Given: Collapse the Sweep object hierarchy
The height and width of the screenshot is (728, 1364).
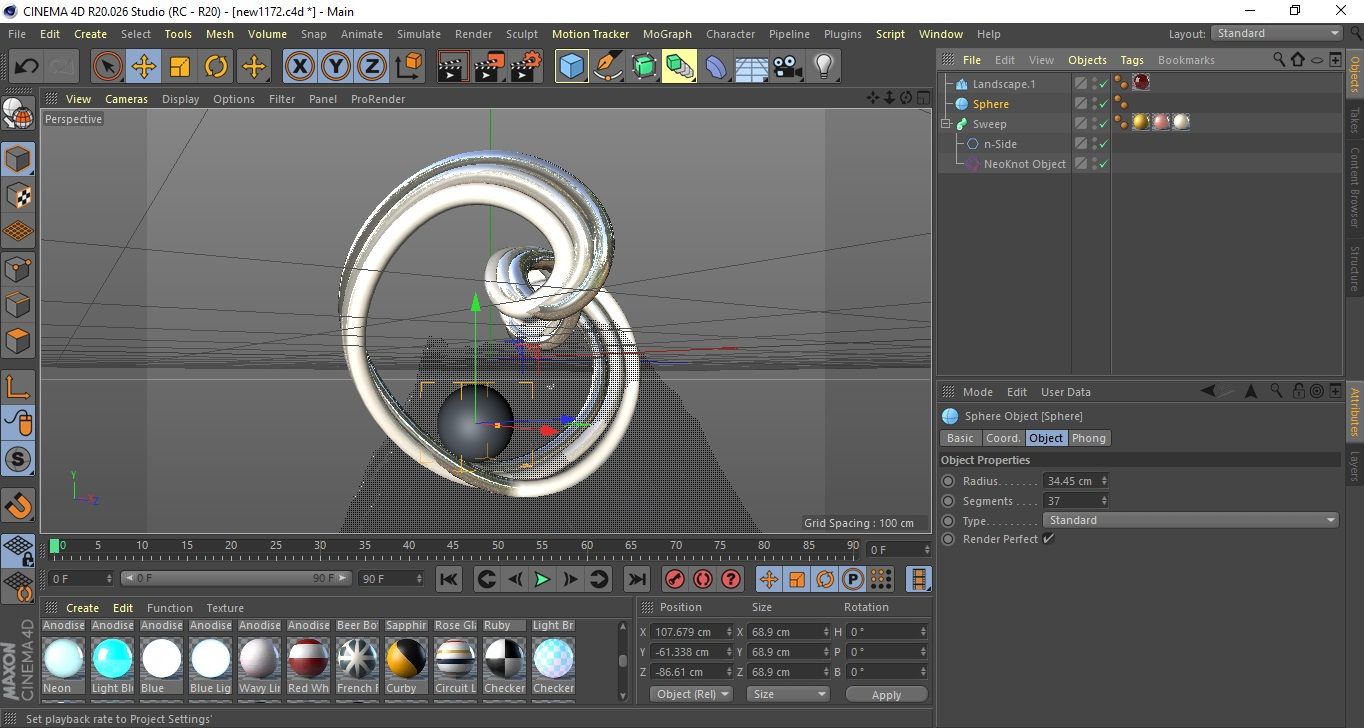Looking at the screenshot, I should click(946, 124).
